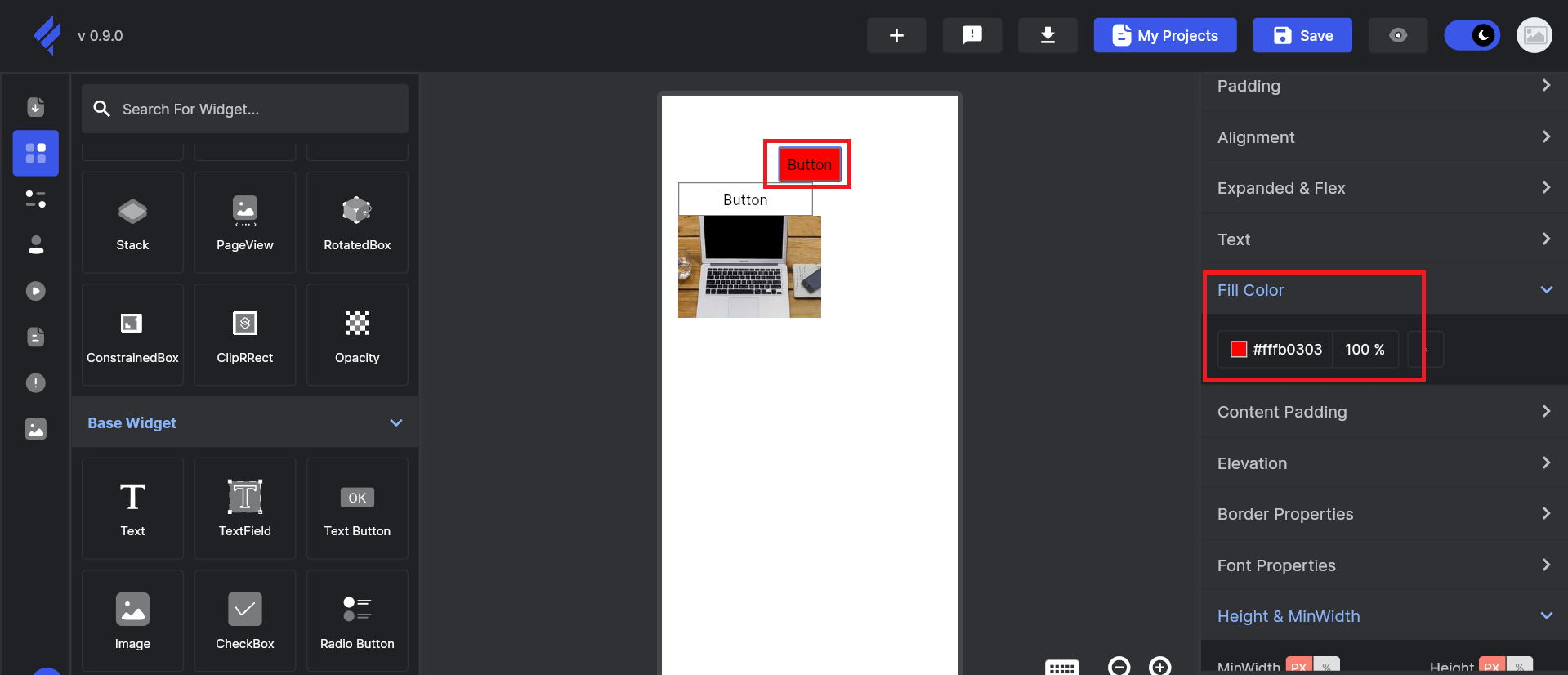Collapse the Fill Color section

(x=1546, y=290)
